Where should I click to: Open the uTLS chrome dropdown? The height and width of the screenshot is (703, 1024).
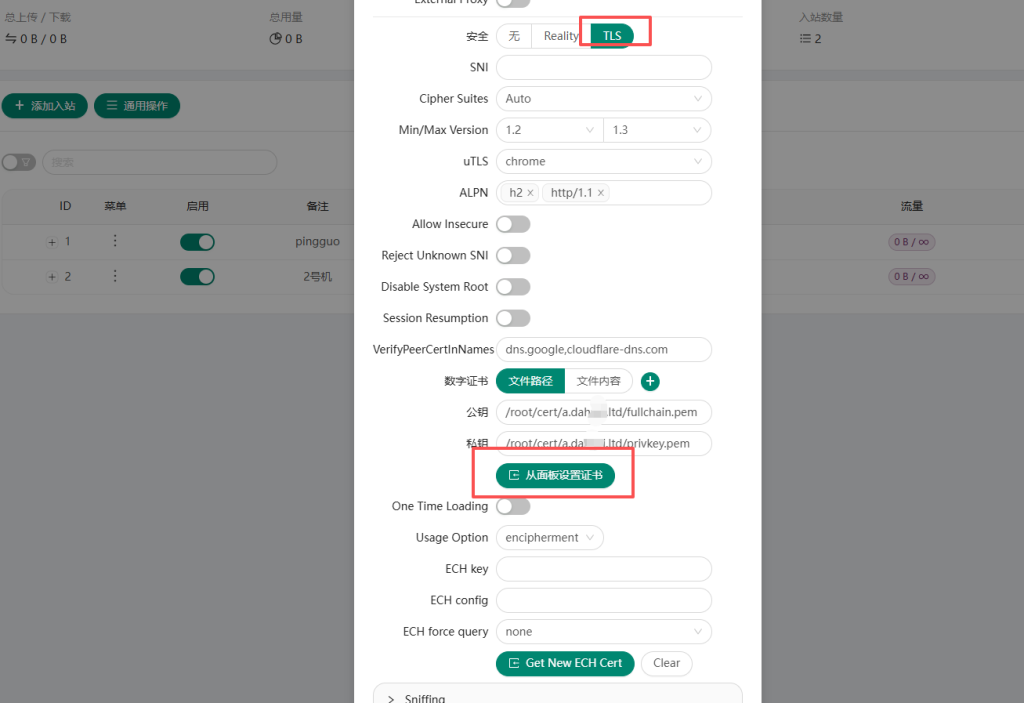click(x=603, y=161)
